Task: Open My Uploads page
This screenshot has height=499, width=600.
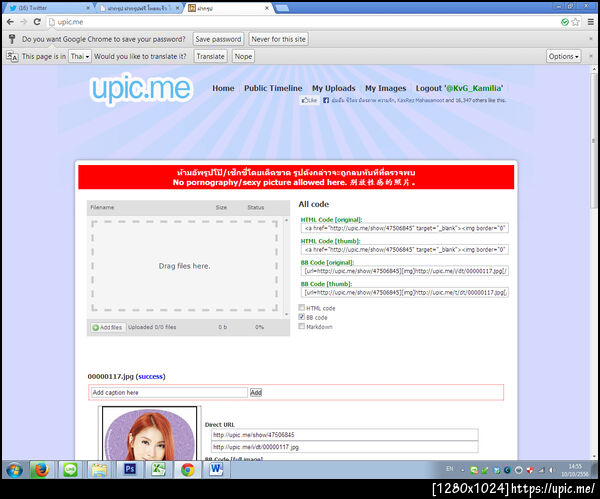Action: click(x=333, y=88)
